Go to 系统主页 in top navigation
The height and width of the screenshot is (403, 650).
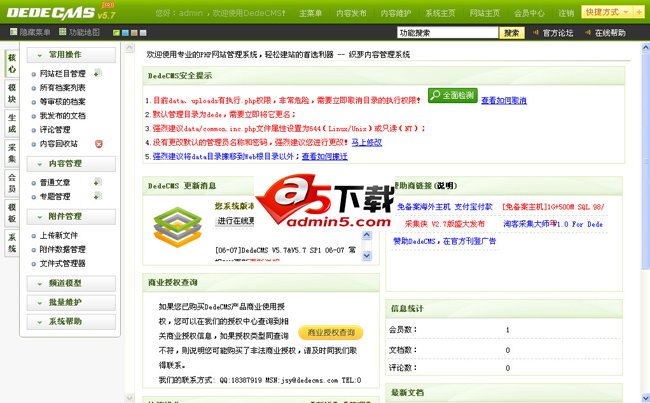coord(440,13)
